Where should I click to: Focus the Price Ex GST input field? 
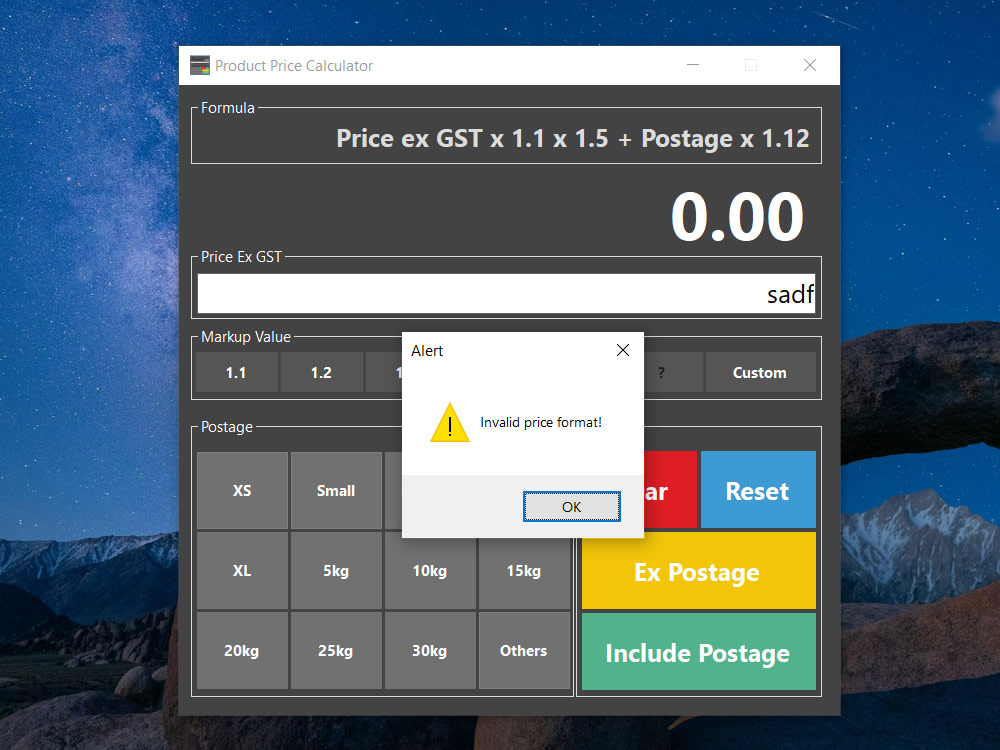coord(506,293)
